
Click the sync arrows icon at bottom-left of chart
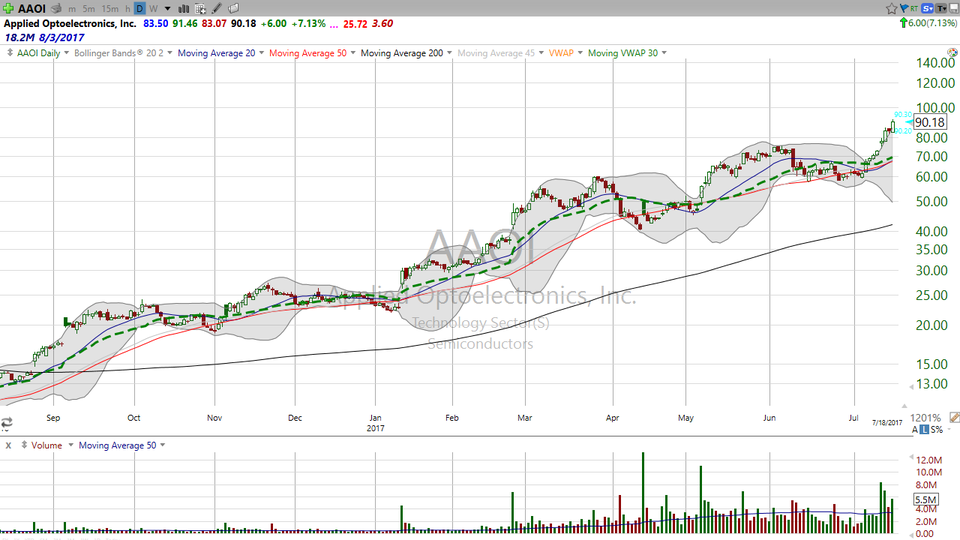pos(7,422)
